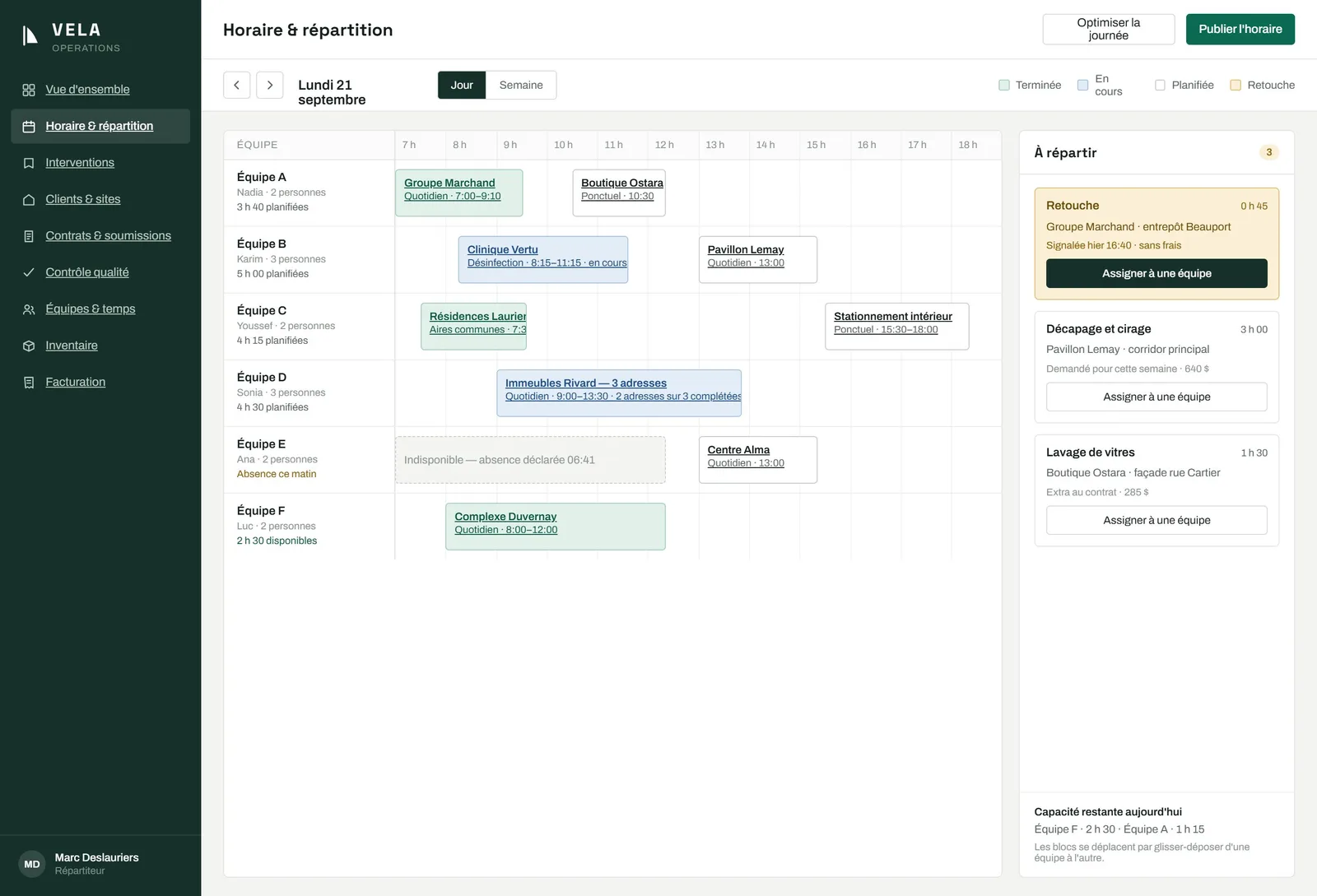Click the Indisponible absence block for Équipe E
Viewport: 1317px width, 896px height.
530,459
